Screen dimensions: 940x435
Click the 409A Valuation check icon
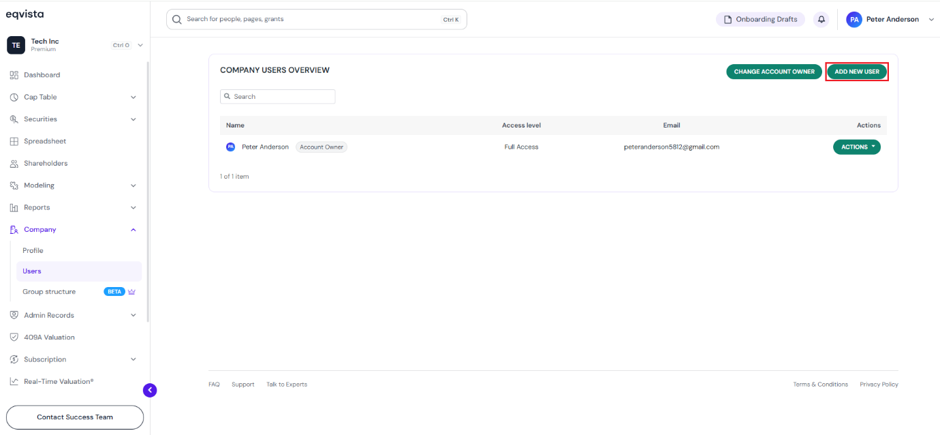[14, 337]
